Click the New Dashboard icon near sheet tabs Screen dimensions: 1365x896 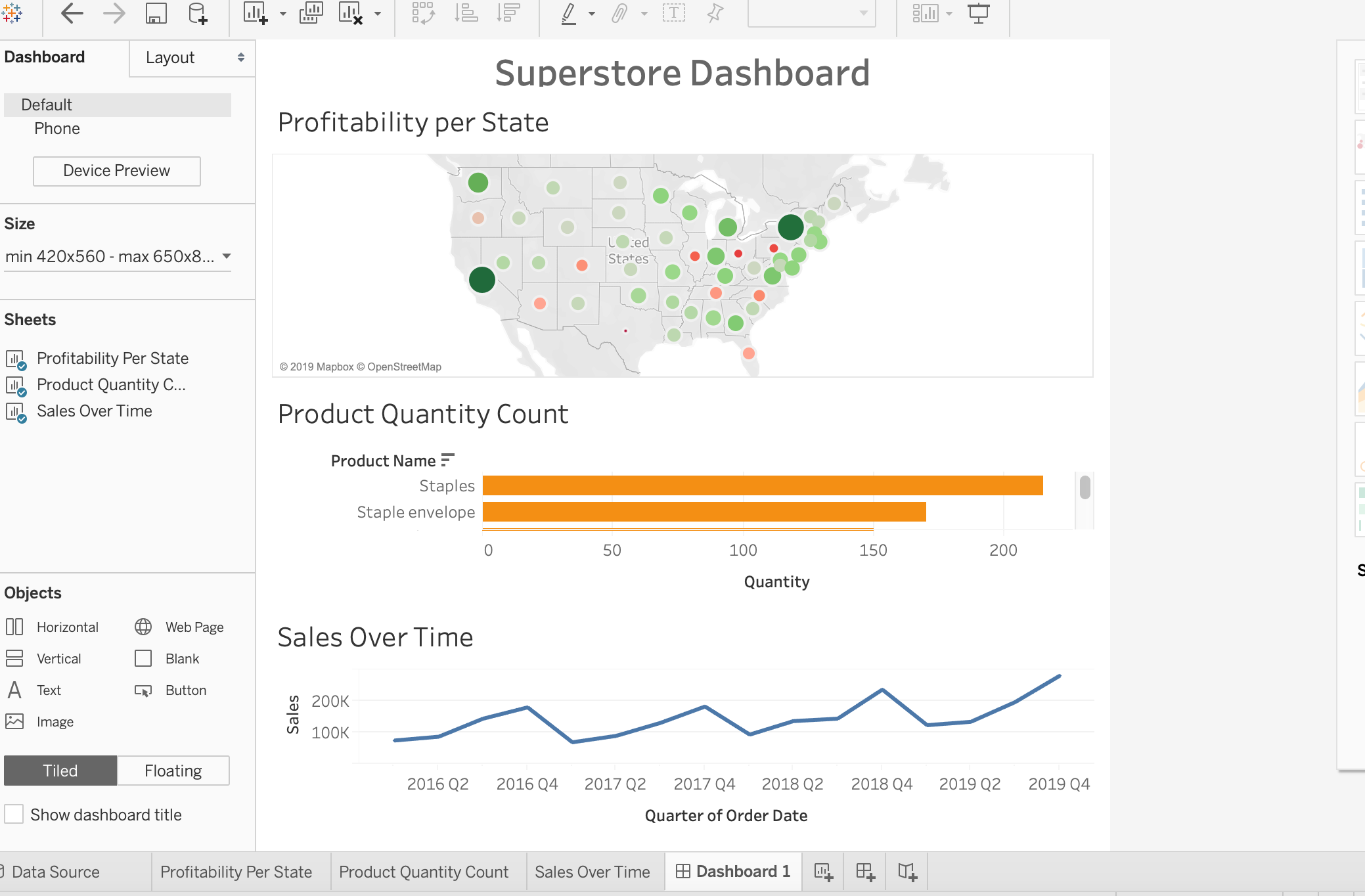tap(864, 872)
